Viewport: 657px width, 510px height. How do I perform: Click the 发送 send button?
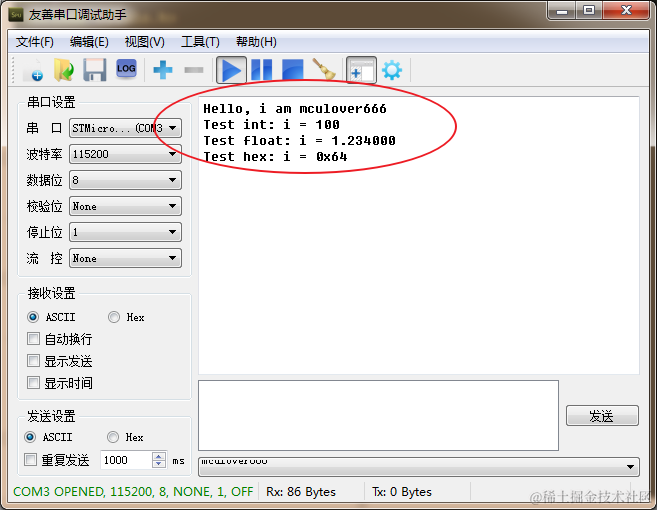point(602,416)
